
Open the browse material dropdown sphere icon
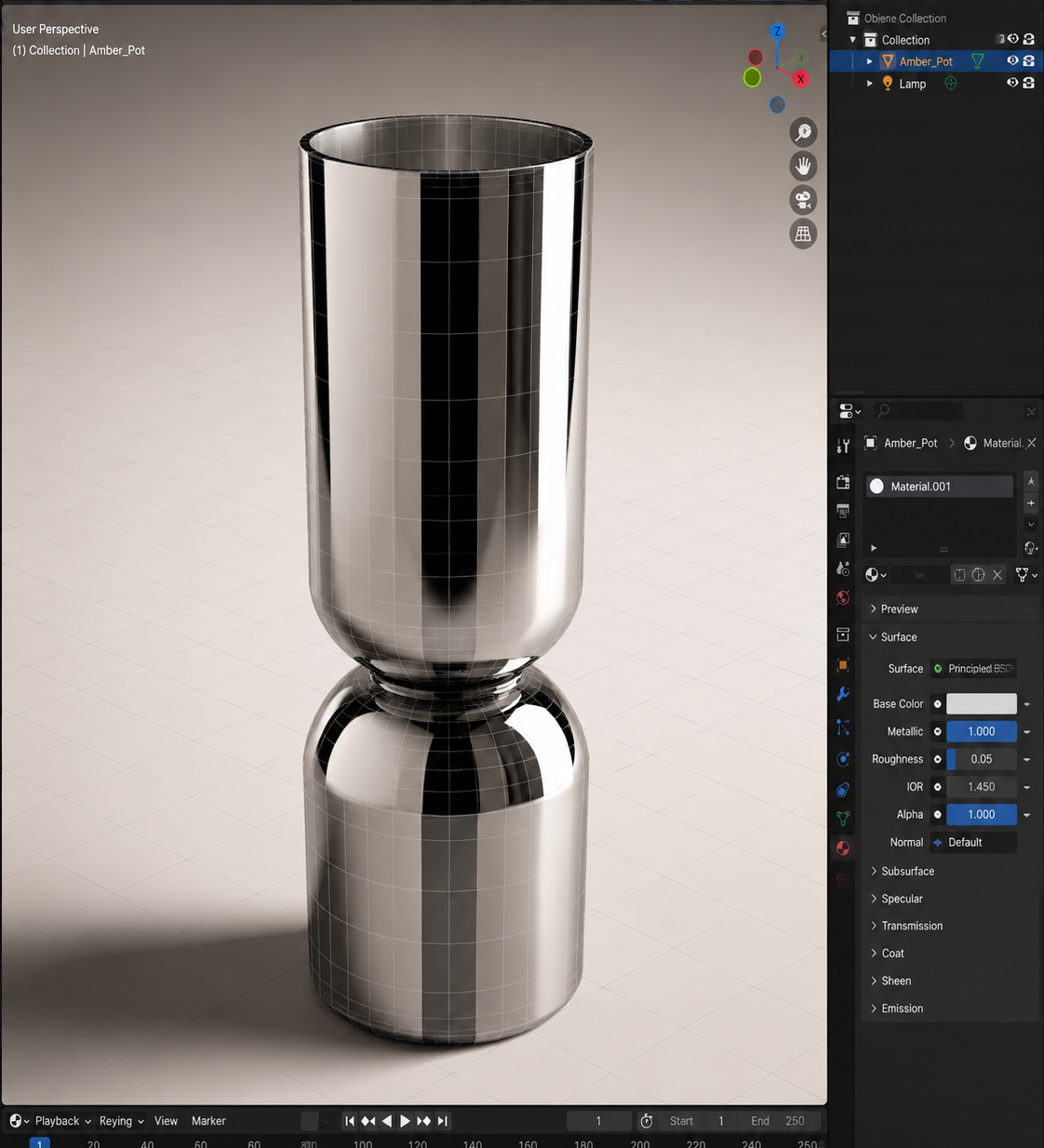click(x=876, y=575)
